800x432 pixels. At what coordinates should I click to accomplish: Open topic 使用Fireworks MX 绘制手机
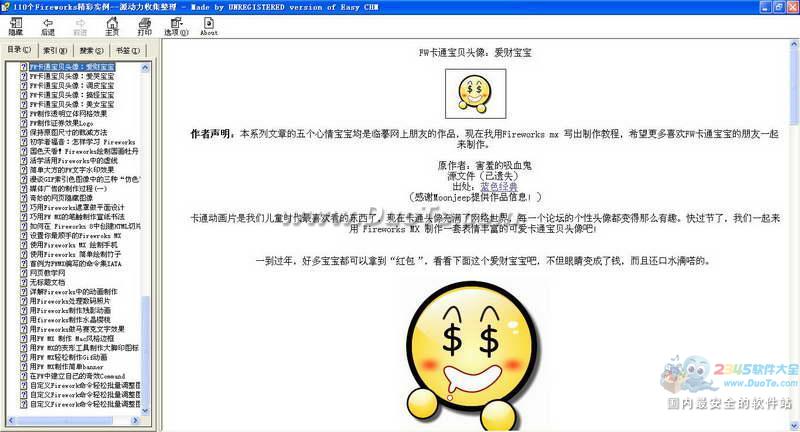[x=73, y=244]
